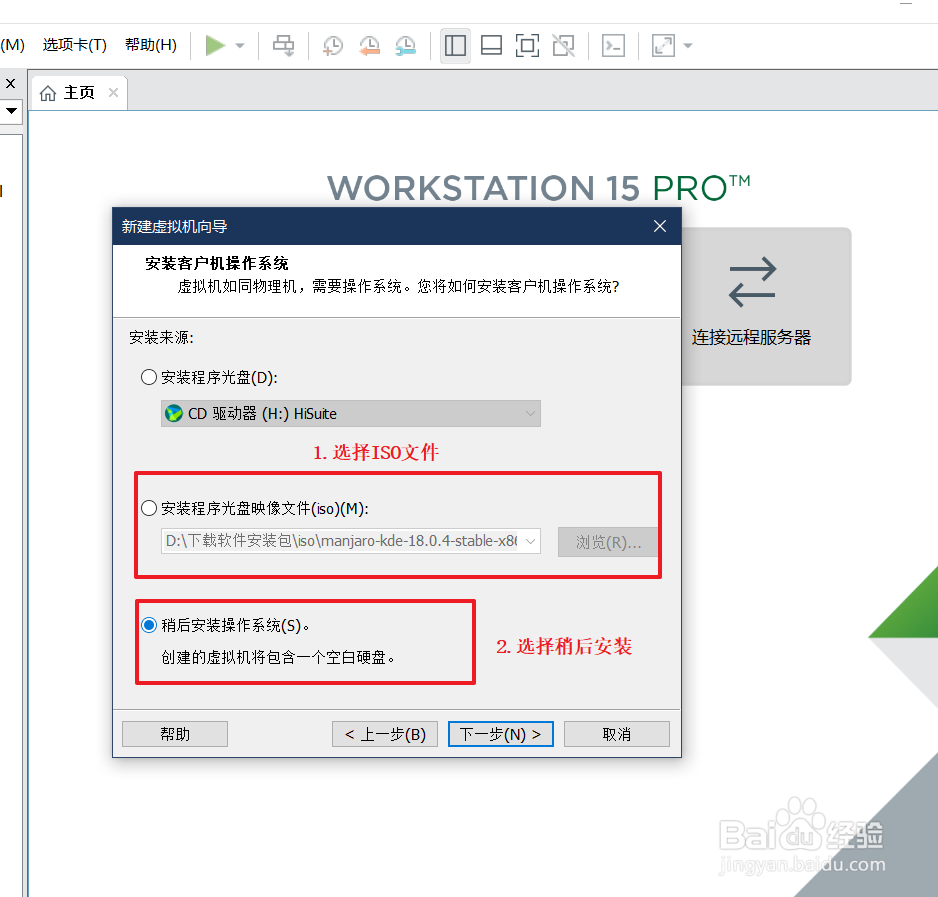Close the library side panel
The width and height of the screenshot is (938, 897).
[11, 83]
